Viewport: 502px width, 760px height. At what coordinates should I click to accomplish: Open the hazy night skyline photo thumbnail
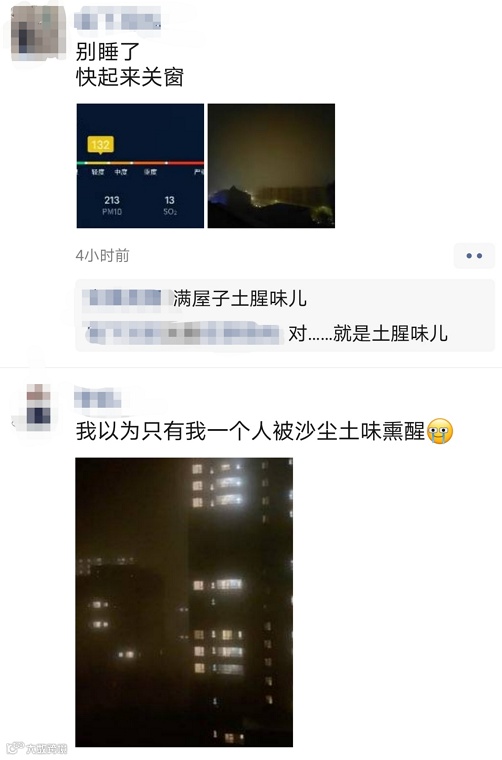271,166
